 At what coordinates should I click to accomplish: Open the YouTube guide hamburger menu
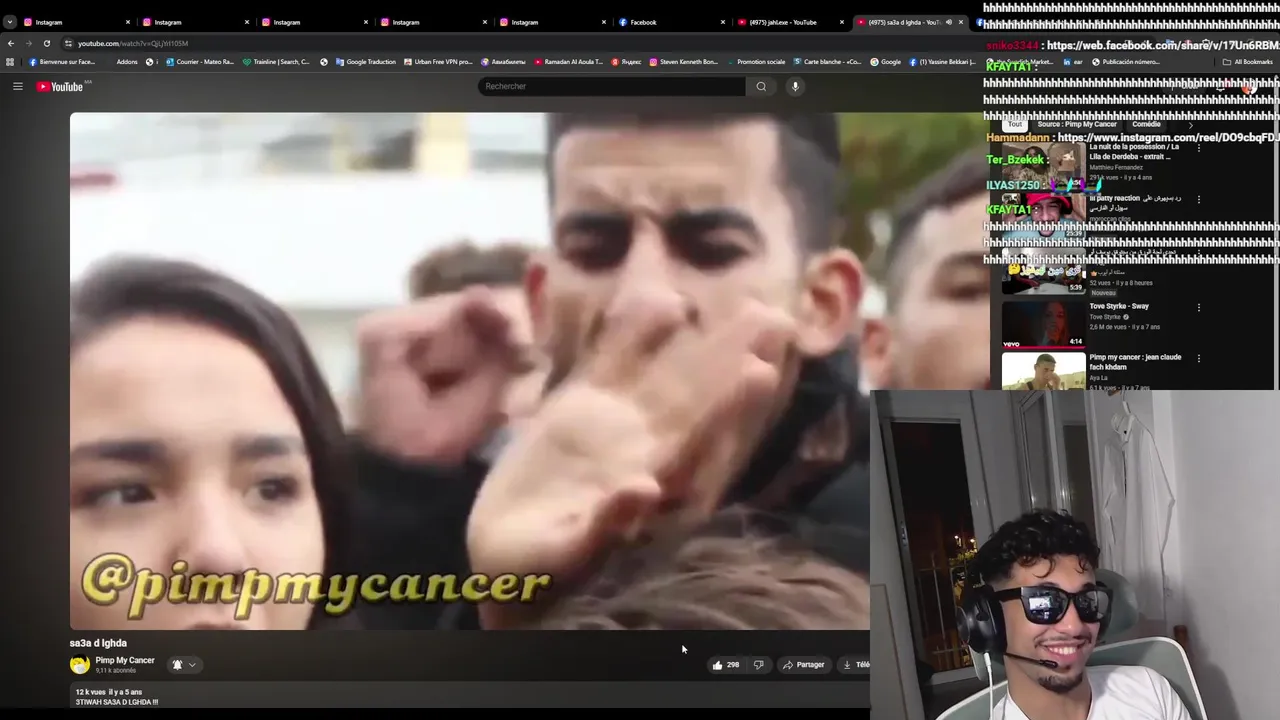17,86
